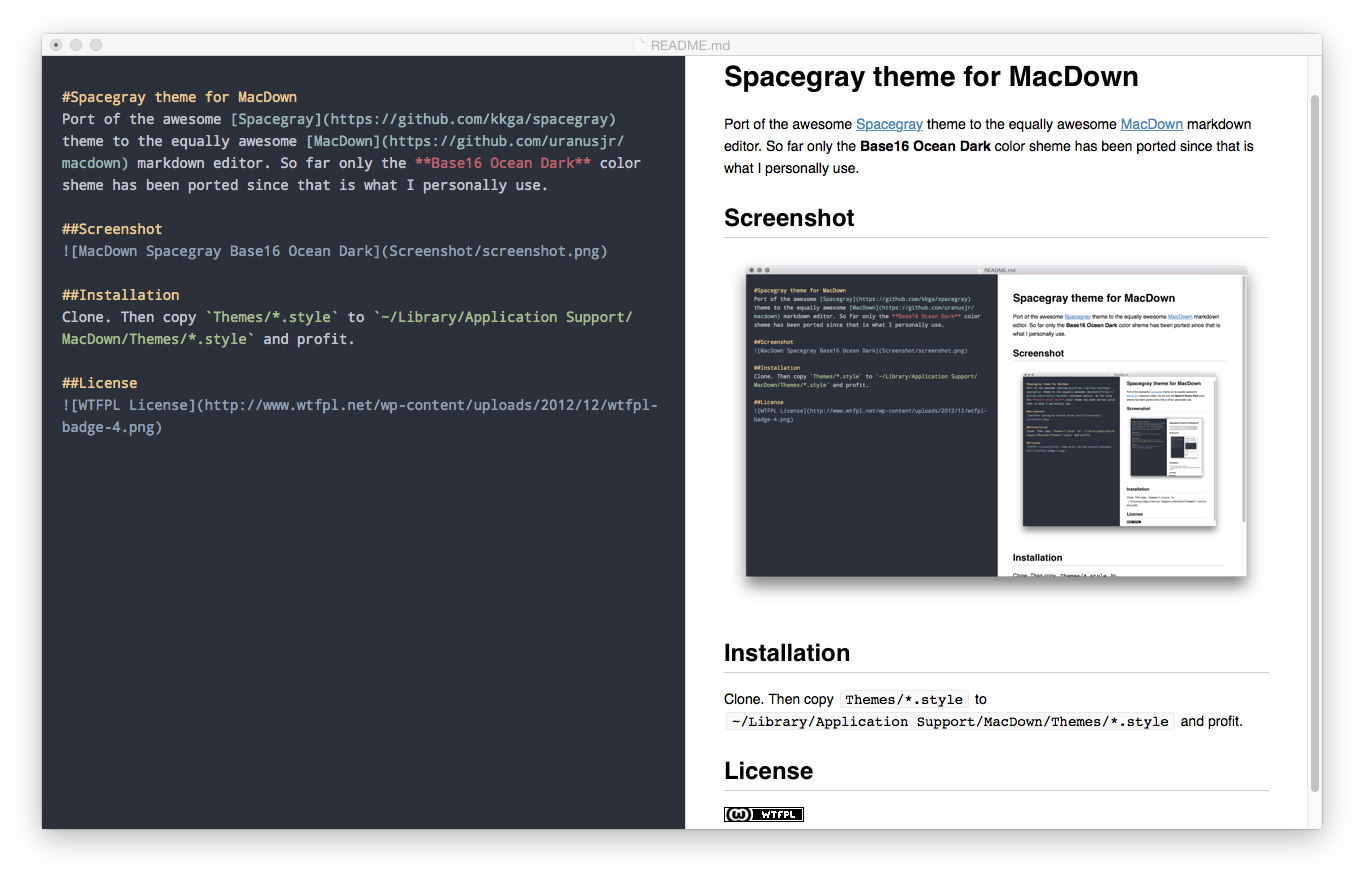Click the '#Spacegray theme for MacDown' editor line
Image resolution: width=1364 pixels, height=879 pixels.
pos(179,97)
